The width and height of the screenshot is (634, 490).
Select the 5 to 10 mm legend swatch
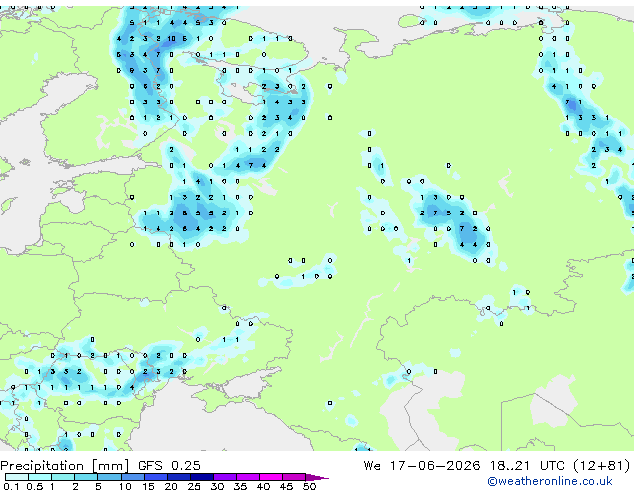point(109,477)
